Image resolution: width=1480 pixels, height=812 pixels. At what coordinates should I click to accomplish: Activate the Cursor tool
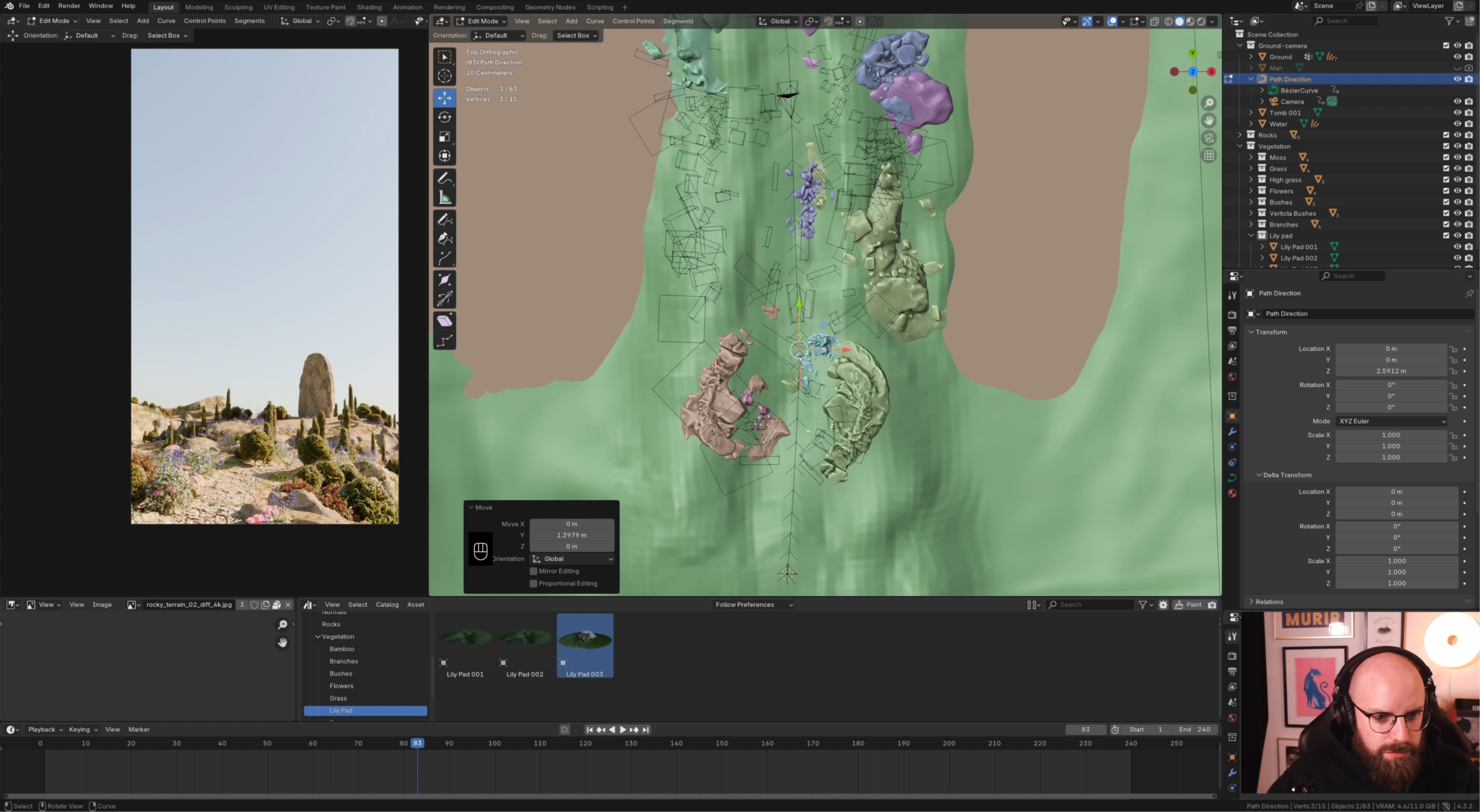444,76
